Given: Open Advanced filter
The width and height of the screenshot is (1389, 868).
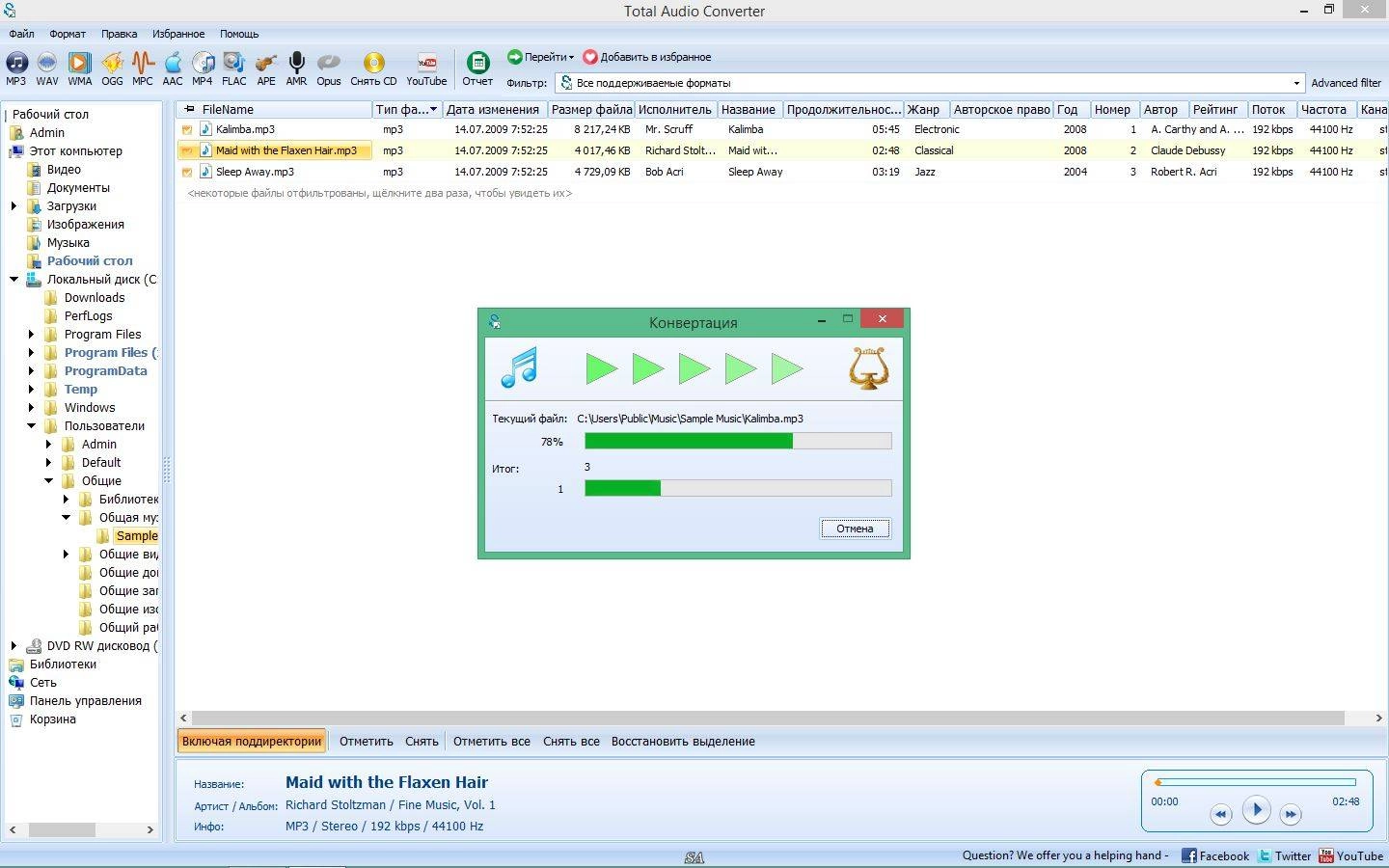Looking at the screenshot, I should click(1346, 83).
